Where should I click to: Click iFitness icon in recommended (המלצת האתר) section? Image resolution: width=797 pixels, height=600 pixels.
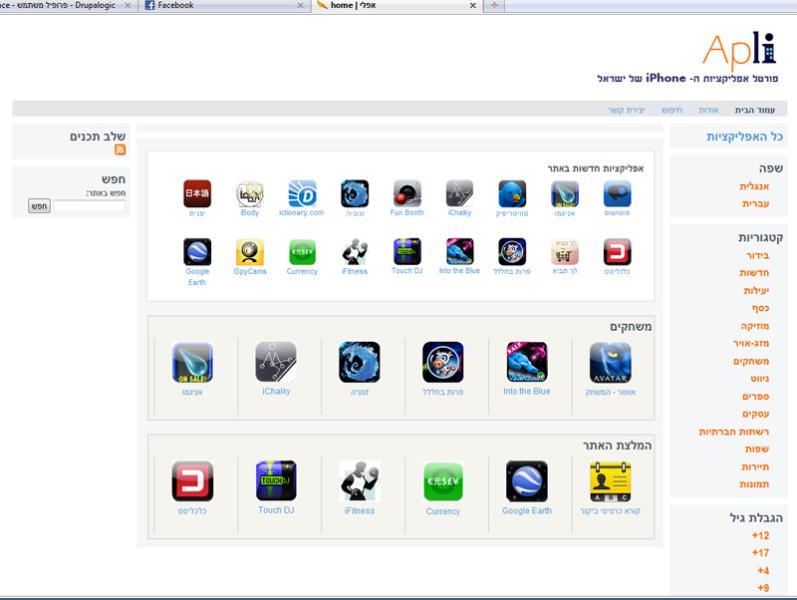point(359,482)
